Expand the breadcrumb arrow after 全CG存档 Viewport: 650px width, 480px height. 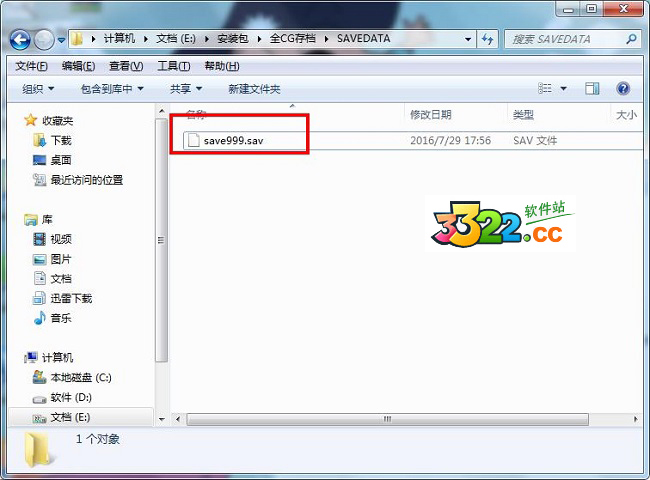326,39
